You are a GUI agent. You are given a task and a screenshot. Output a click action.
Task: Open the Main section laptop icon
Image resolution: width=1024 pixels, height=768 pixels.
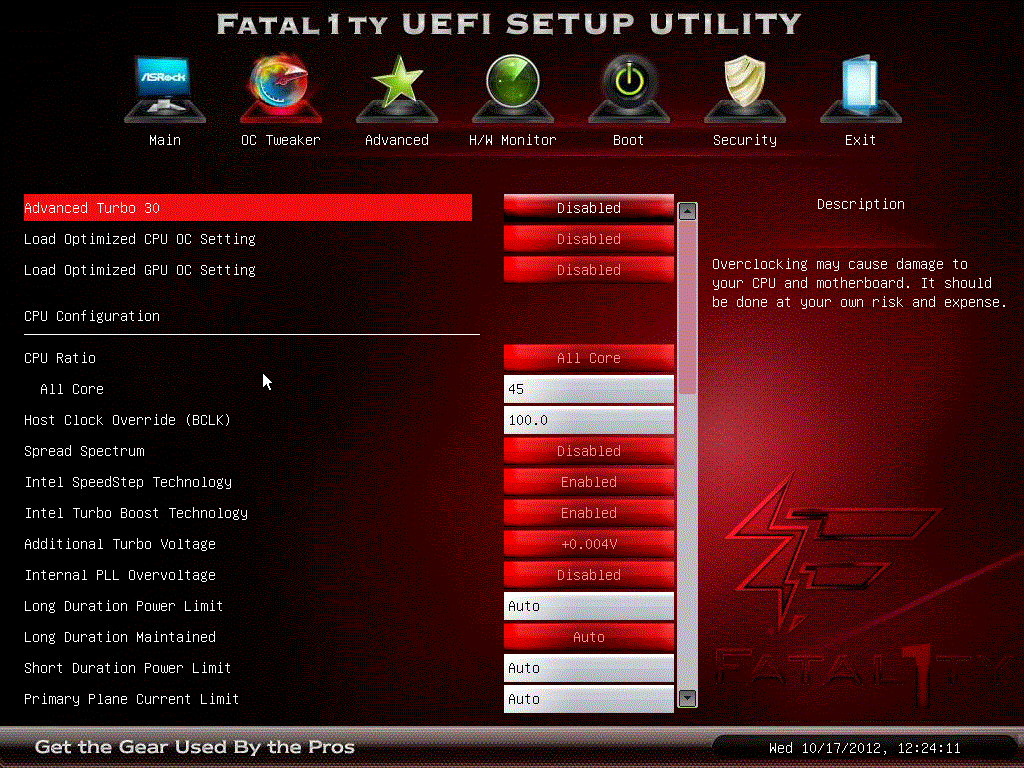point(165,89)
